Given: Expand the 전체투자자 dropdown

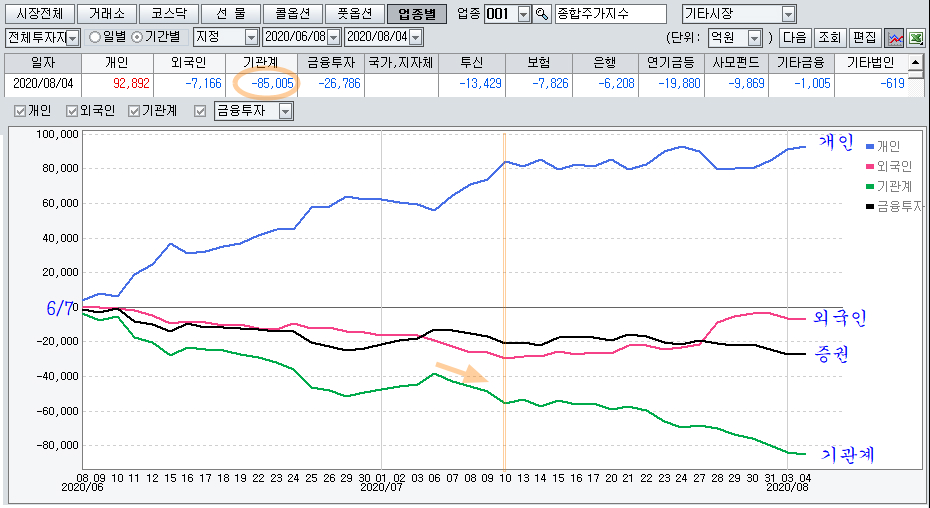Looking at the screenshot, I should click(x=72, y=37).
